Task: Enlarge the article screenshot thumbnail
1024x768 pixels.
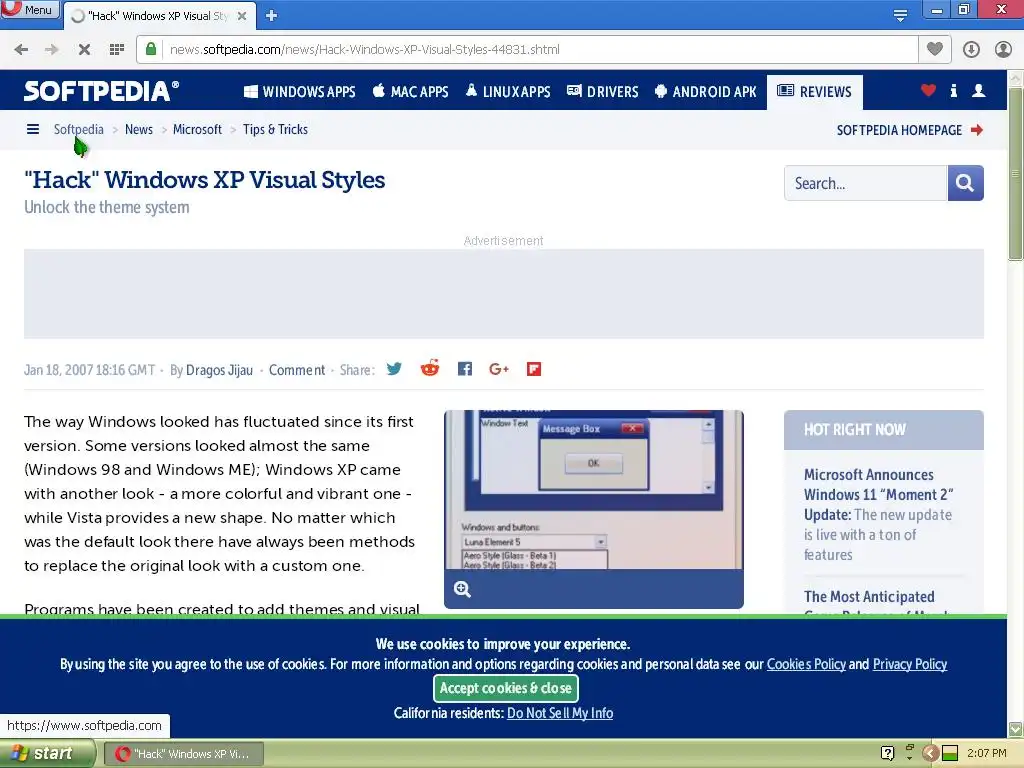Action: tap(594, 490)
